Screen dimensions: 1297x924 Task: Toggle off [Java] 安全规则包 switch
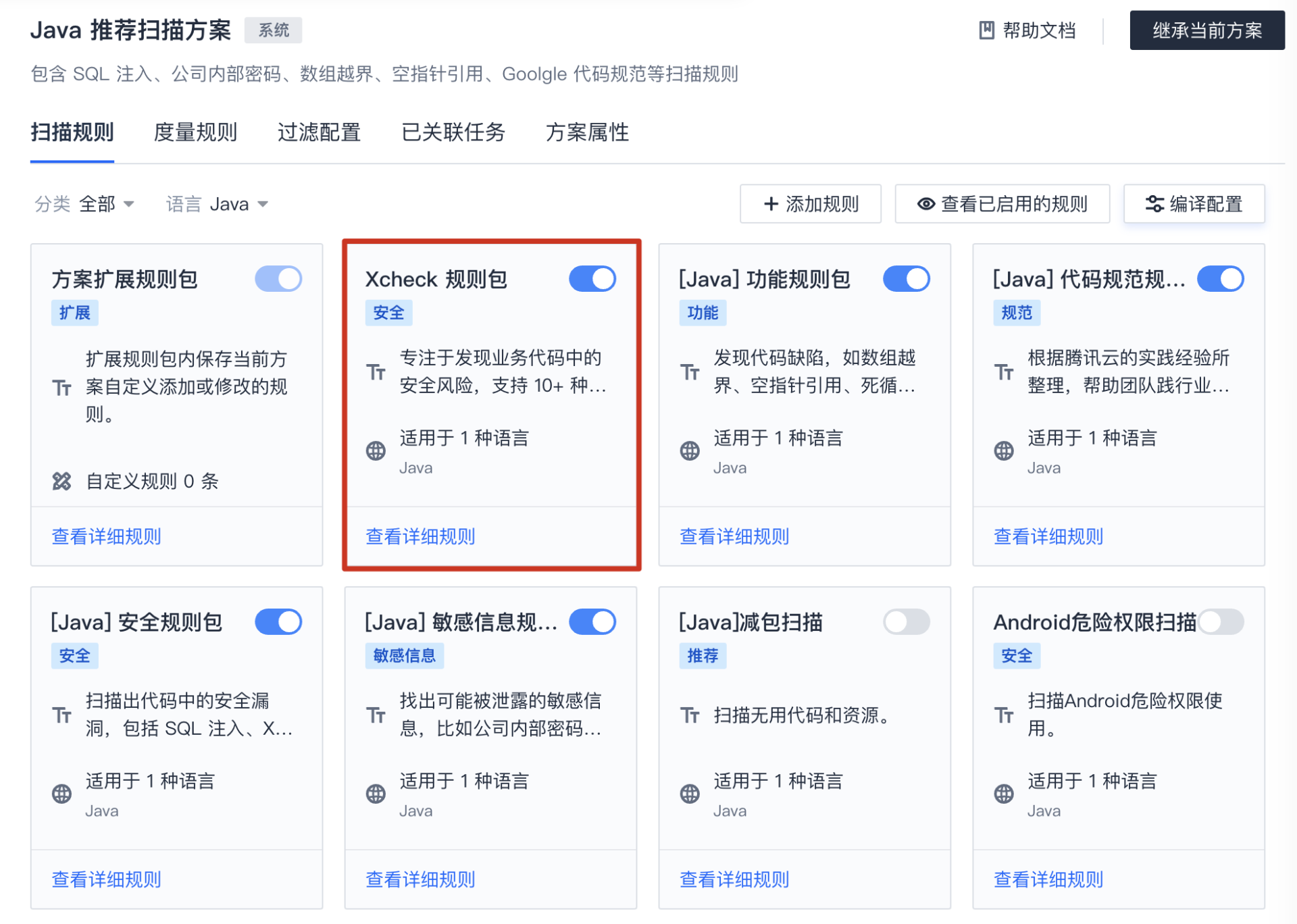coord(278,621)
